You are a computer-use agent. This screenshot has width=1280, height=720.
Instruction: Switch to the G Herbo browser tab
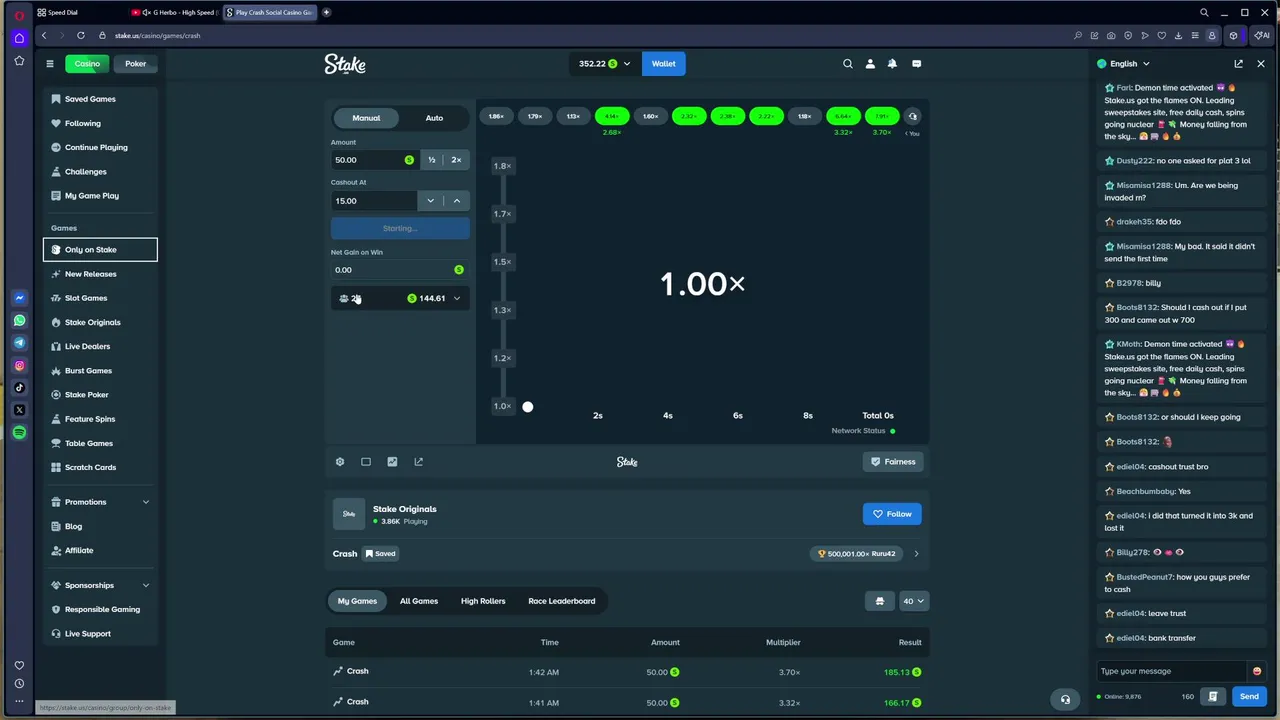pyautogui.click(x=172, y=12)
